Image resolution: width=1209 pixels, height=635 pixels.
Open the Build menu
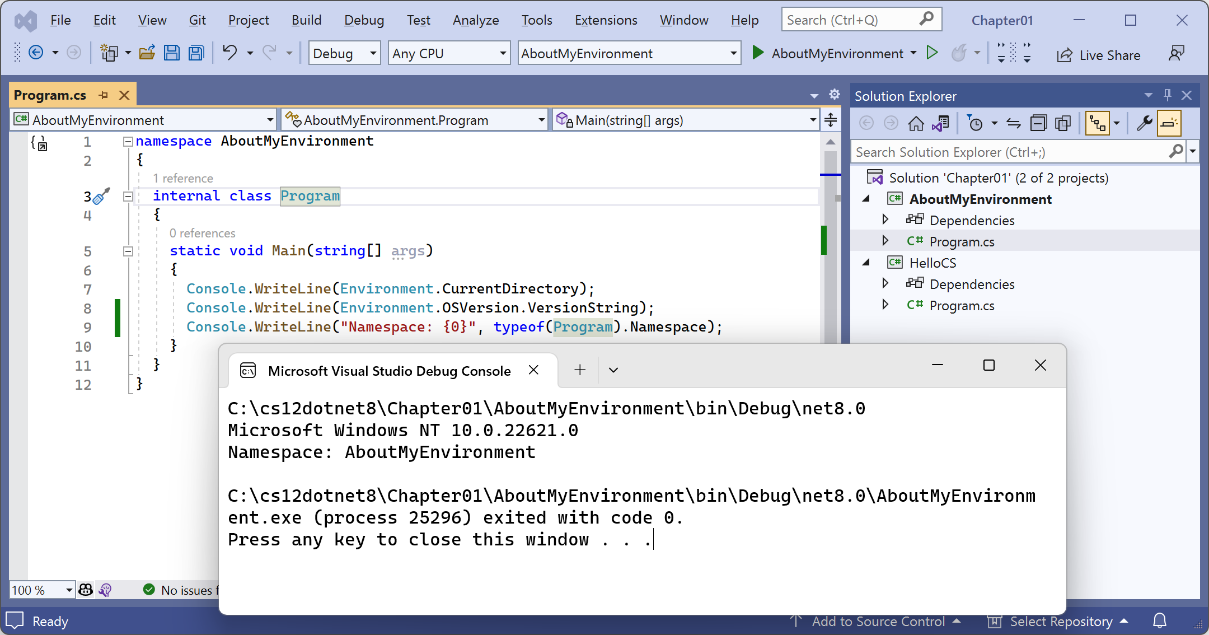307,20
